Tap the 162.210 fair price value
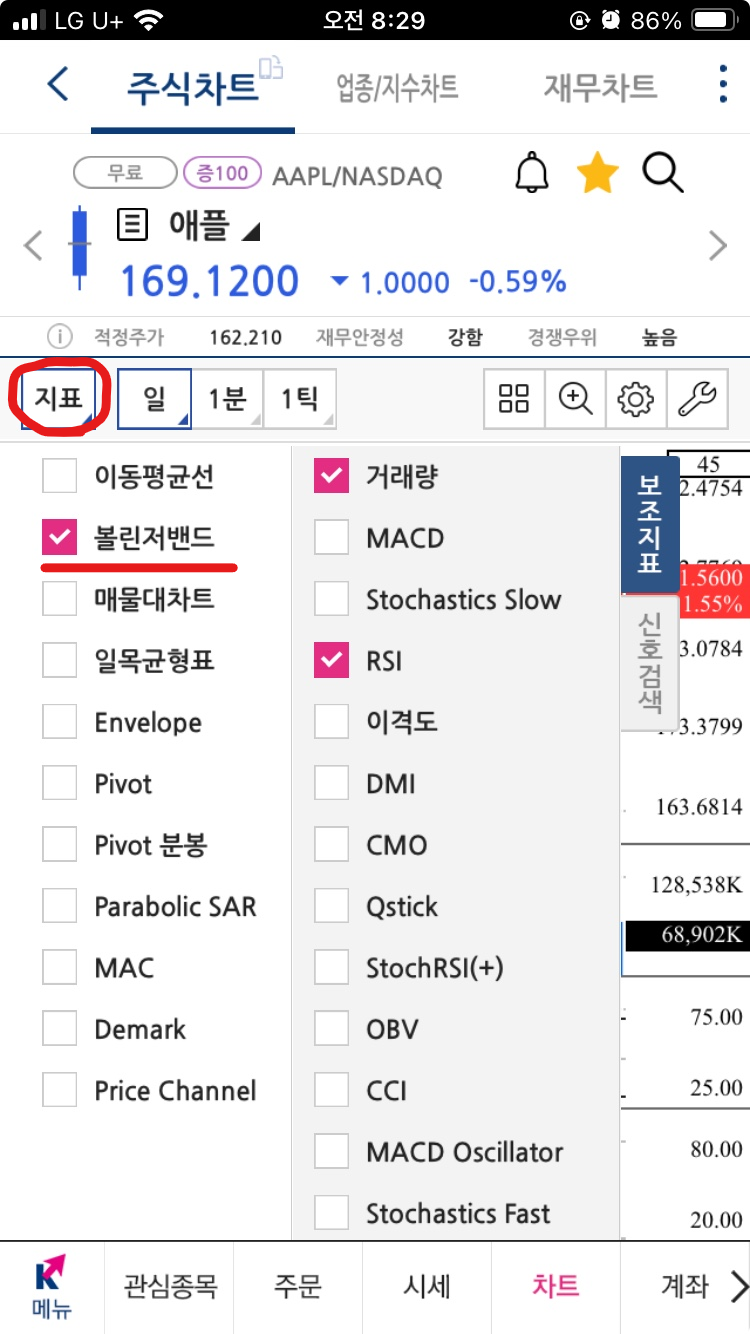The width and height of the screenshot is (750, 1334). point(245,338)
